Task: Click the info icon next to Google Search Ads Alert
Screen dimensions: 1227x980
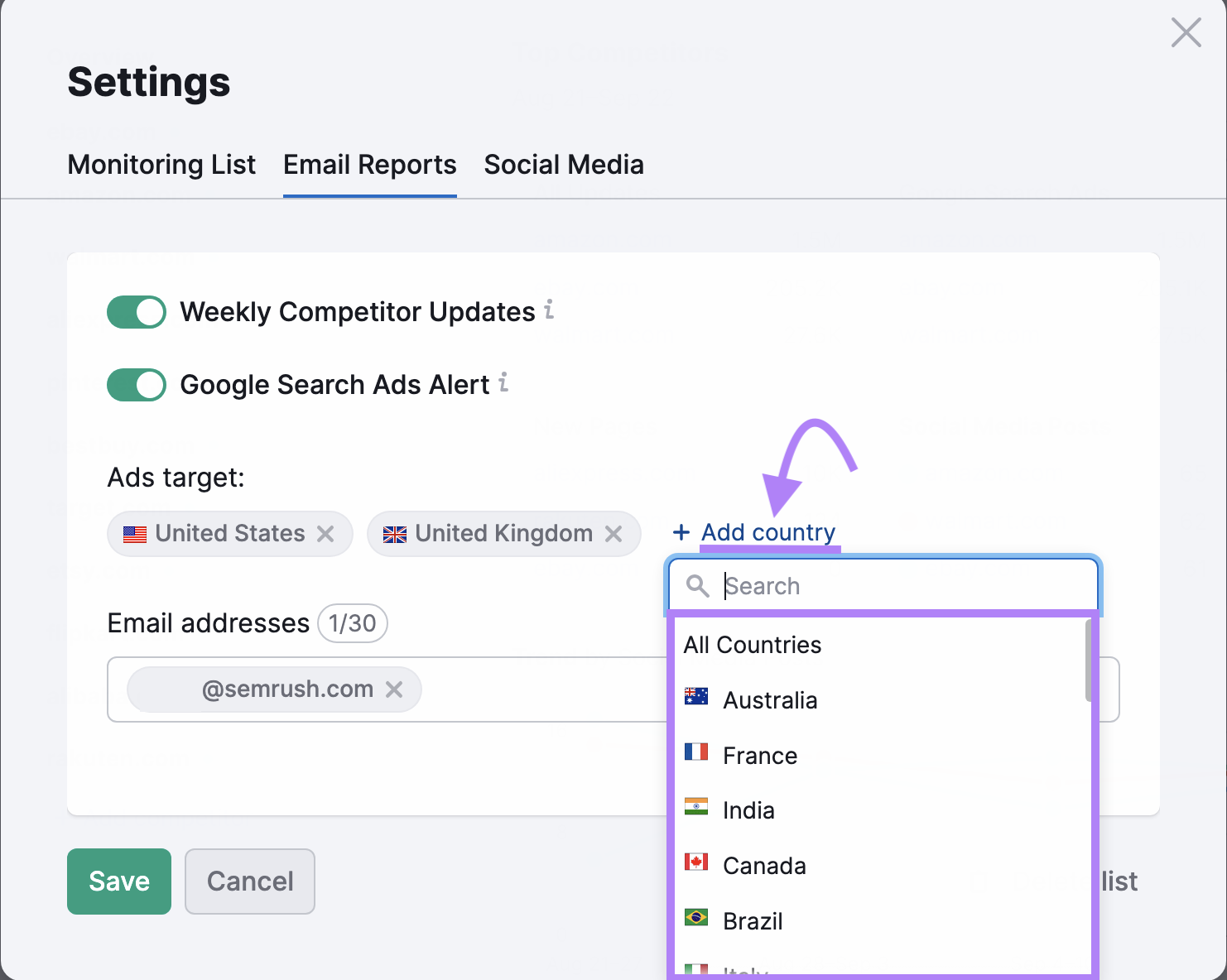Action: coord(504,383)
